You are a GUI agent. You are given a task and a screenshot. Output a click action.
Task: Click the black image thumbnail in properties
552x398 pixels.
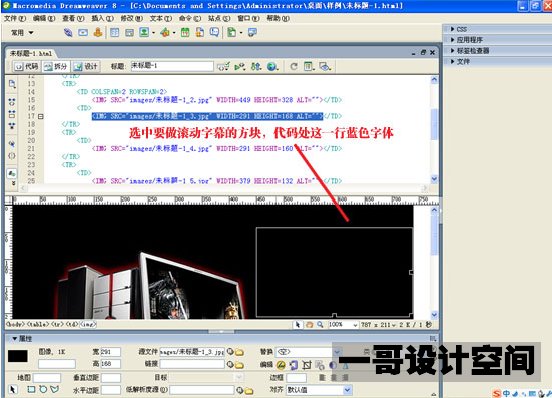[18, 356]
